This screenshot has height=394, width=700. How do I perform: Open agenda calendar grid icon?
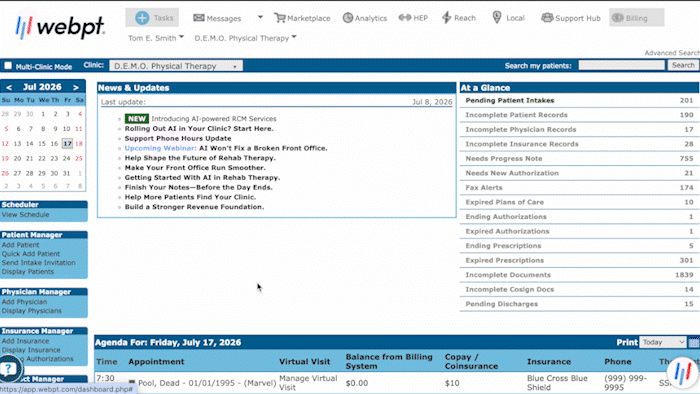693,343
